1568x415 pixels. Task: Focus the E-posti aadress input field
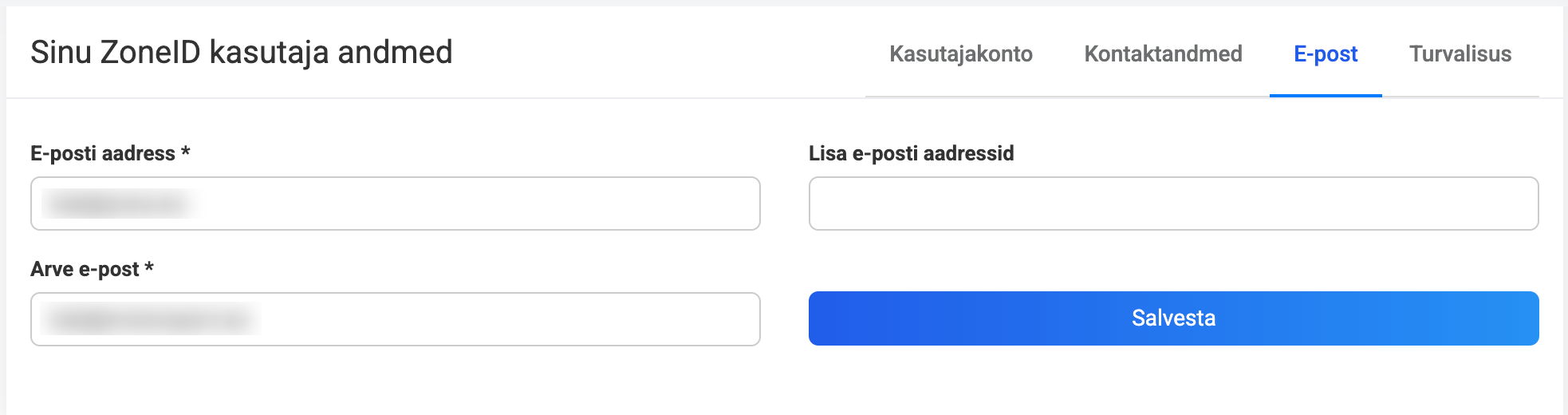tap(479, 204)
